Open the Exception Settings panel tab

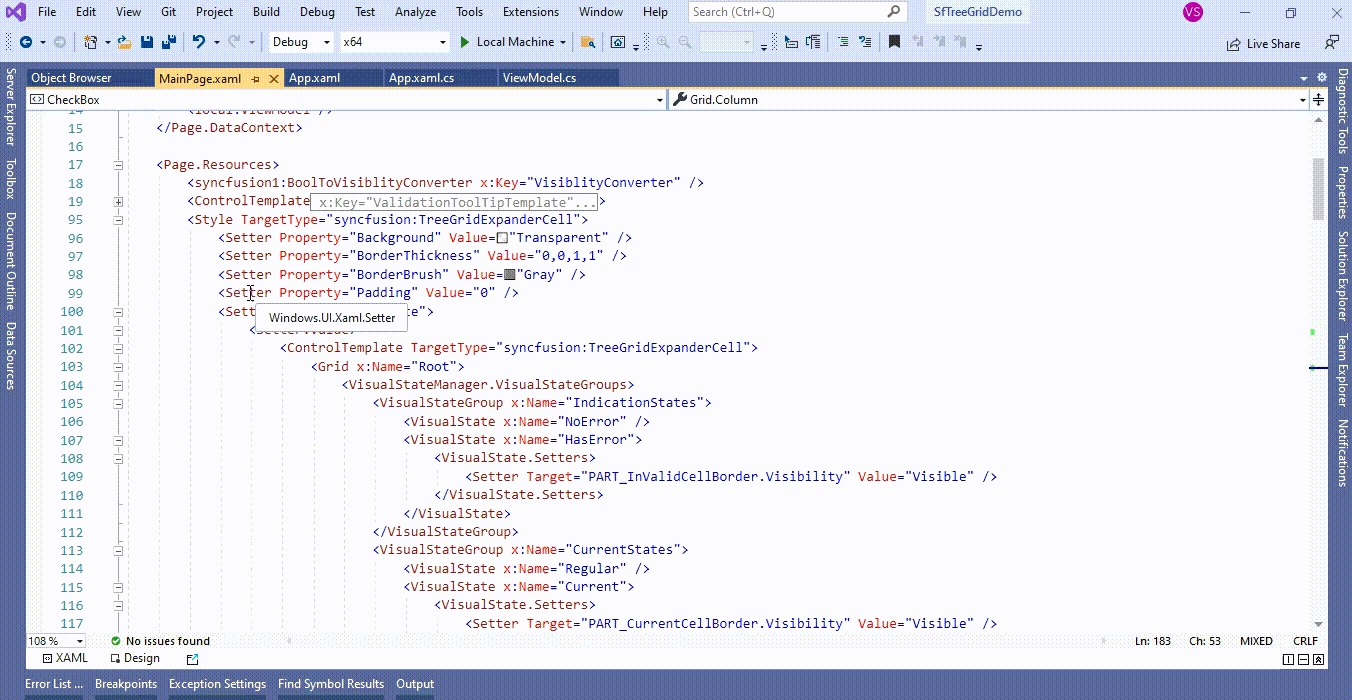click(x=217, y=684)
